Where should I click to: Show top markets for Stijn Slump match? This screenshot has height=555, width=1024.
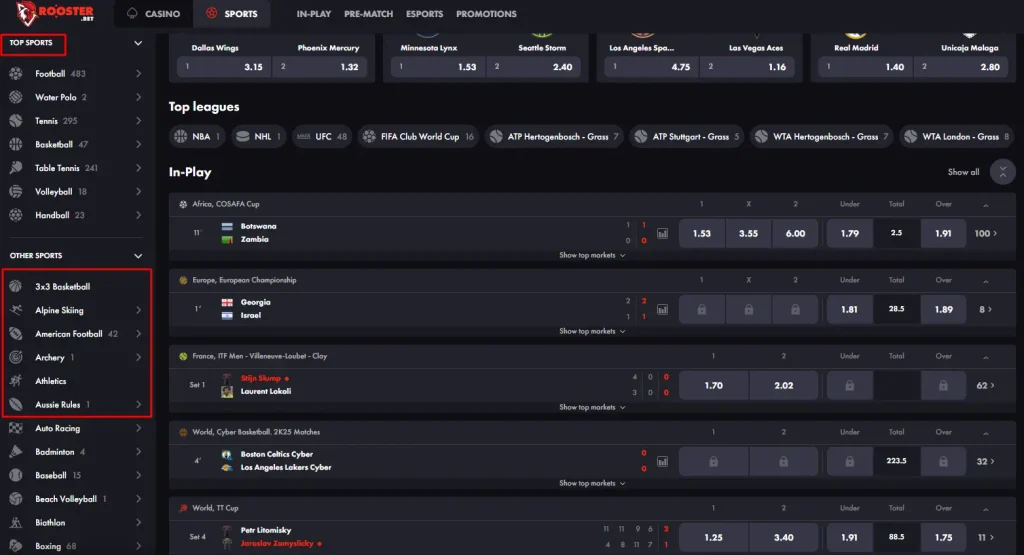[x=592, y=407]
